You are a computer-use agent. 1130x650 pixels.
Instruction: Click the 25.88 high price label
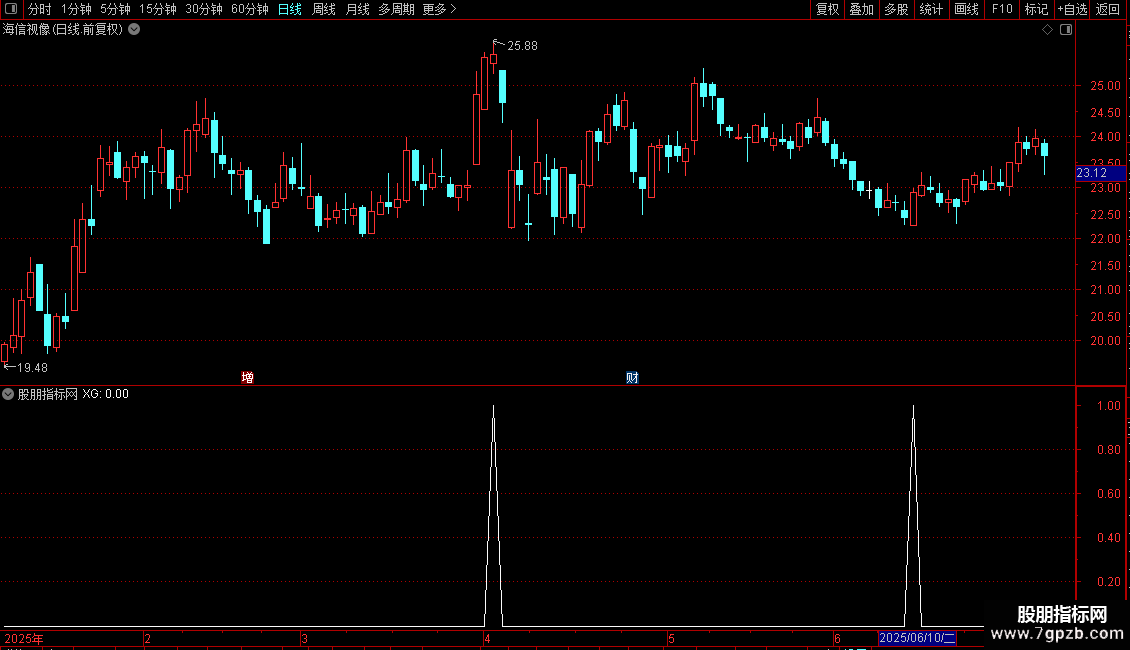click(x=522, y=45)
